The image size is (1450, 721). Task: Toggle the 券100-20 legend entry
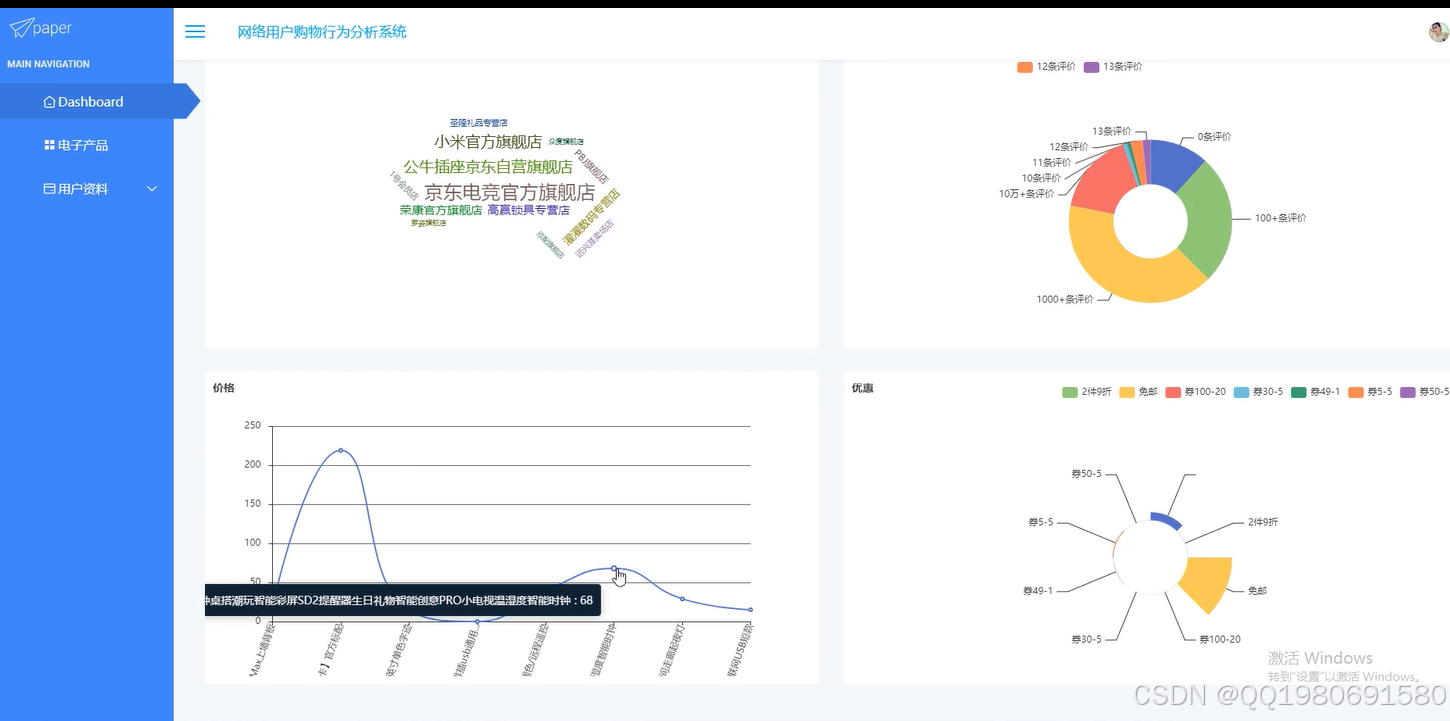pos(1195,392)
